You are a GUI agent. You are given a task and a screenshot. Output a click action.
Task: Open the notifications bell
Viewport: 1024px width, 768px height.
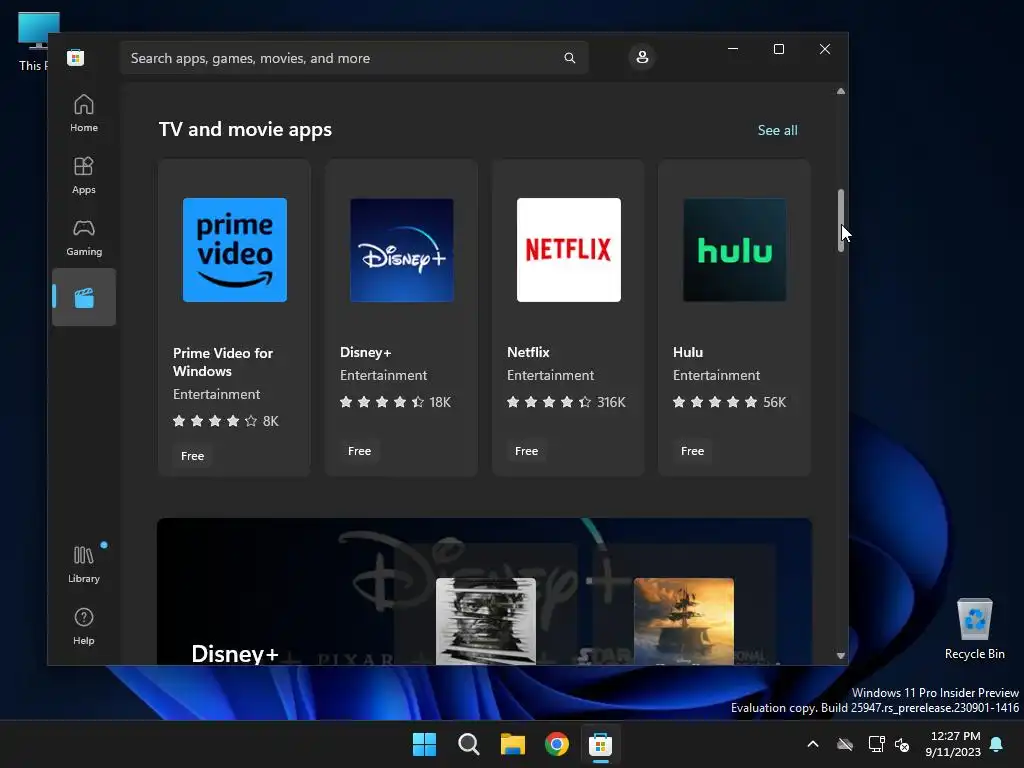click(x=997, y=744)
